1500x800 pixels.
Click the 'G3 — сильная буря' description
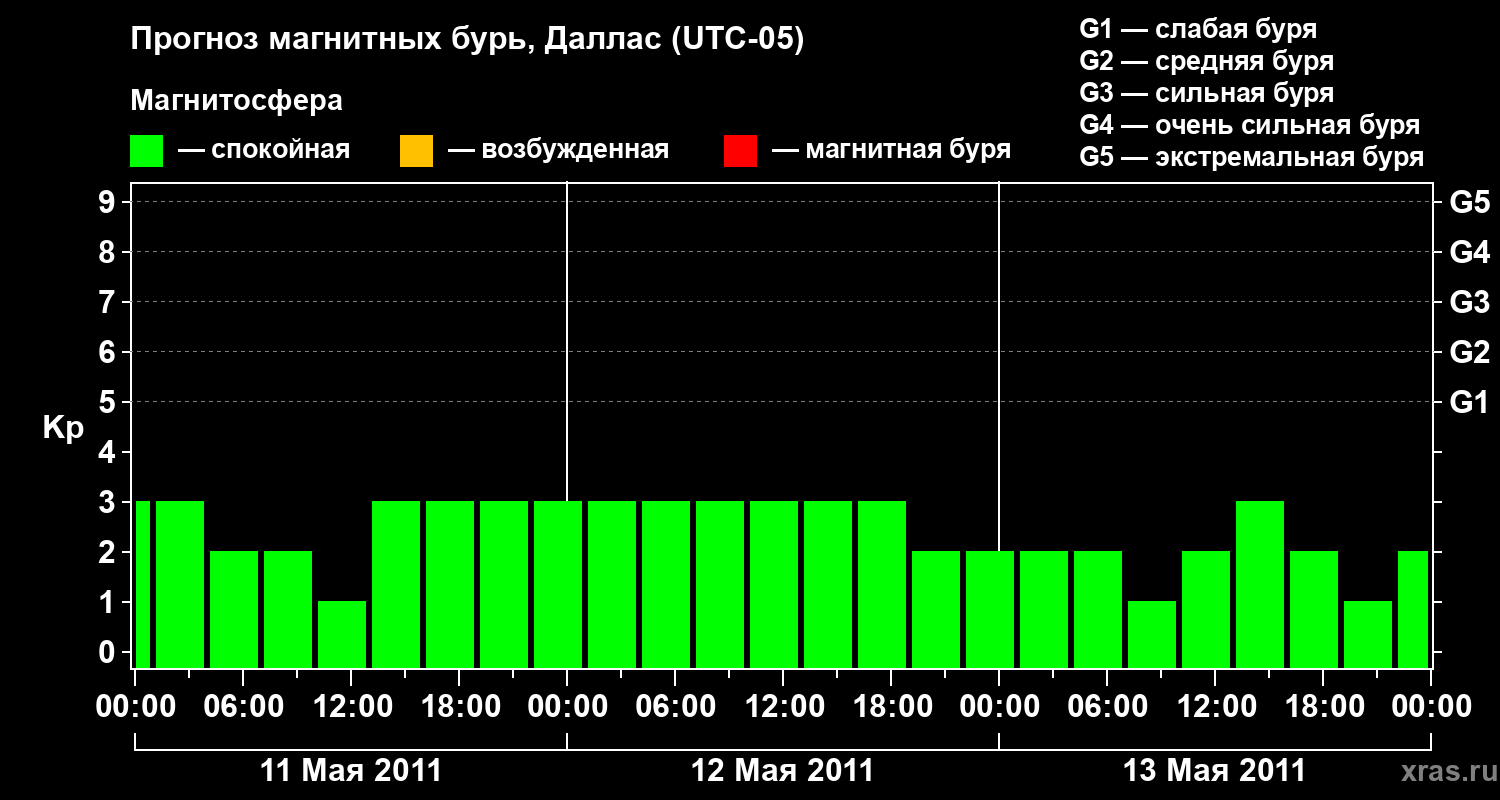point(1206,93)
